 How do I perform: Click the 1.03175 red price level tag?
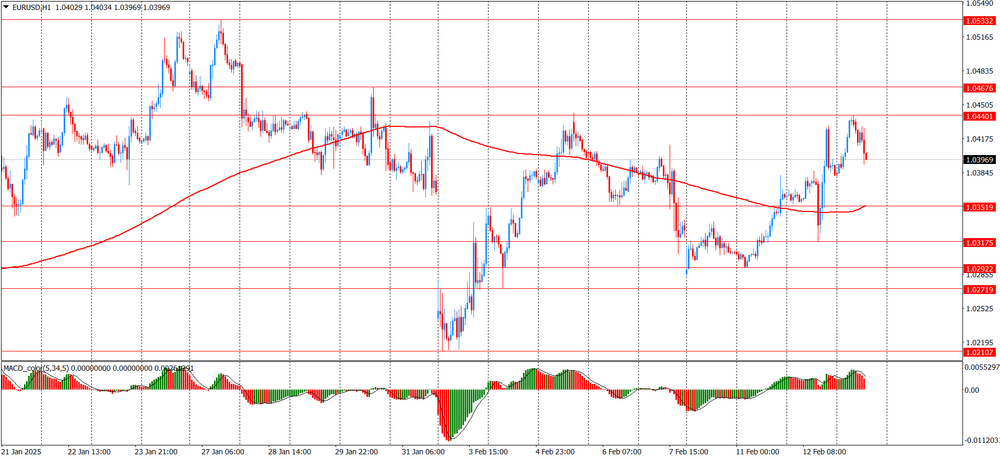click(x=979, y=242)
